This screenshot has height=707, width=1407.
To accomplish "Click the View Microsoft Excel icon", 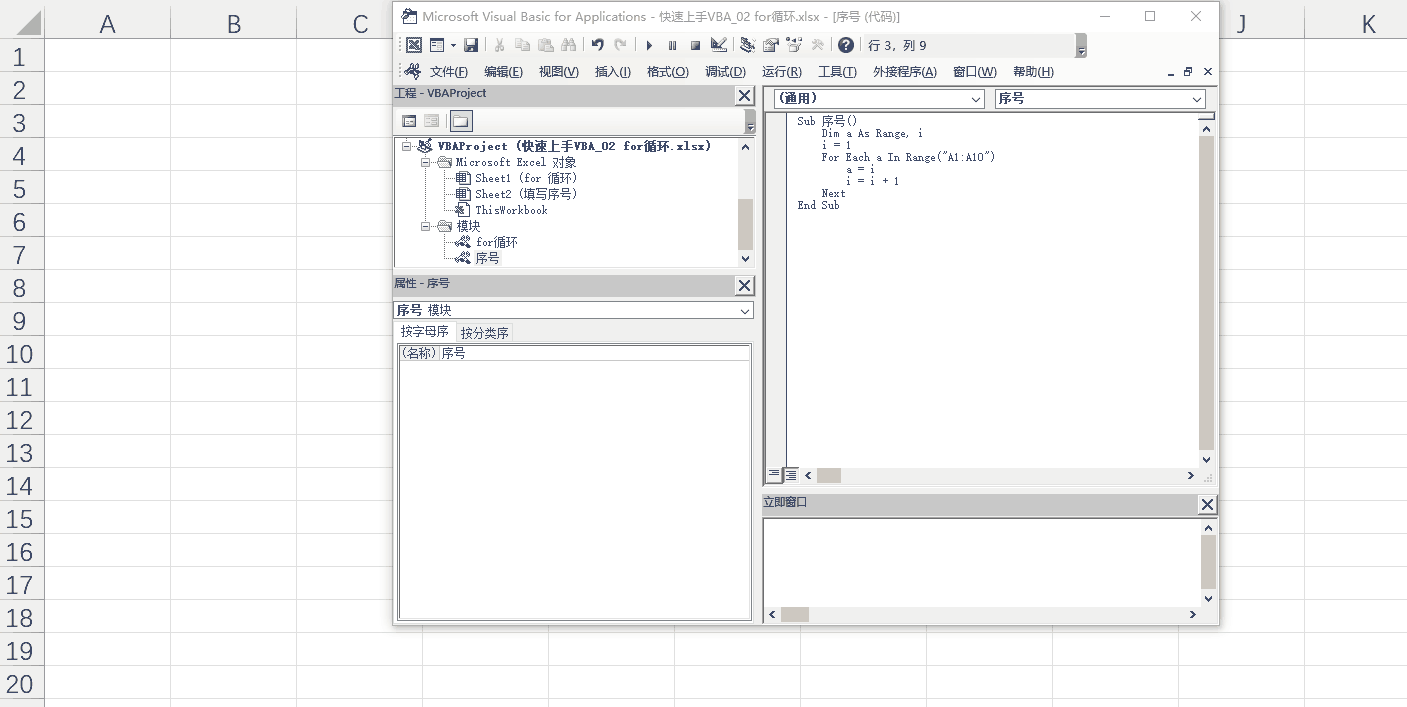I will (414, 45).
